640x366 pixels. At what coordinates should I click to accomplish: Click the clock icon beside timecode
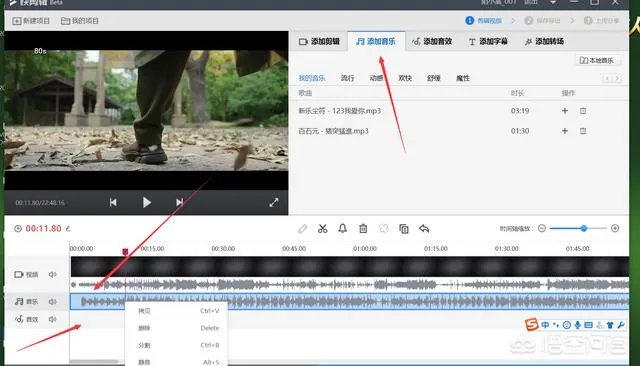18,228
